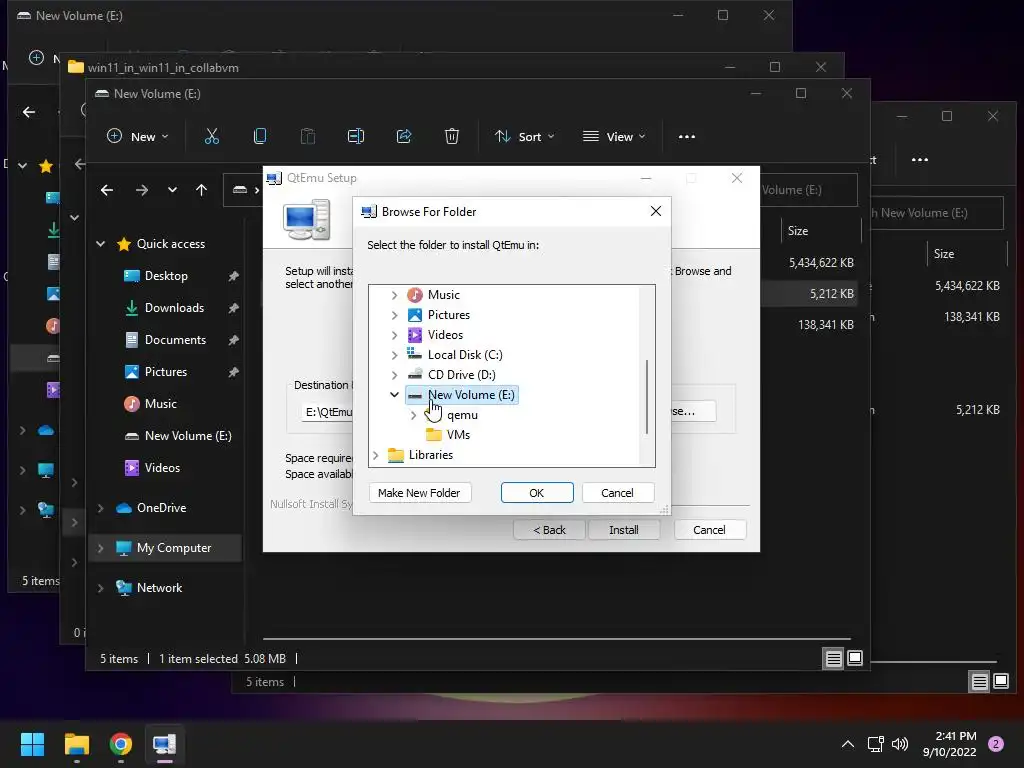1024x768 pixels.
Task: Expand Pictures in Browse For Folder tree
Action: coord(394,315)
